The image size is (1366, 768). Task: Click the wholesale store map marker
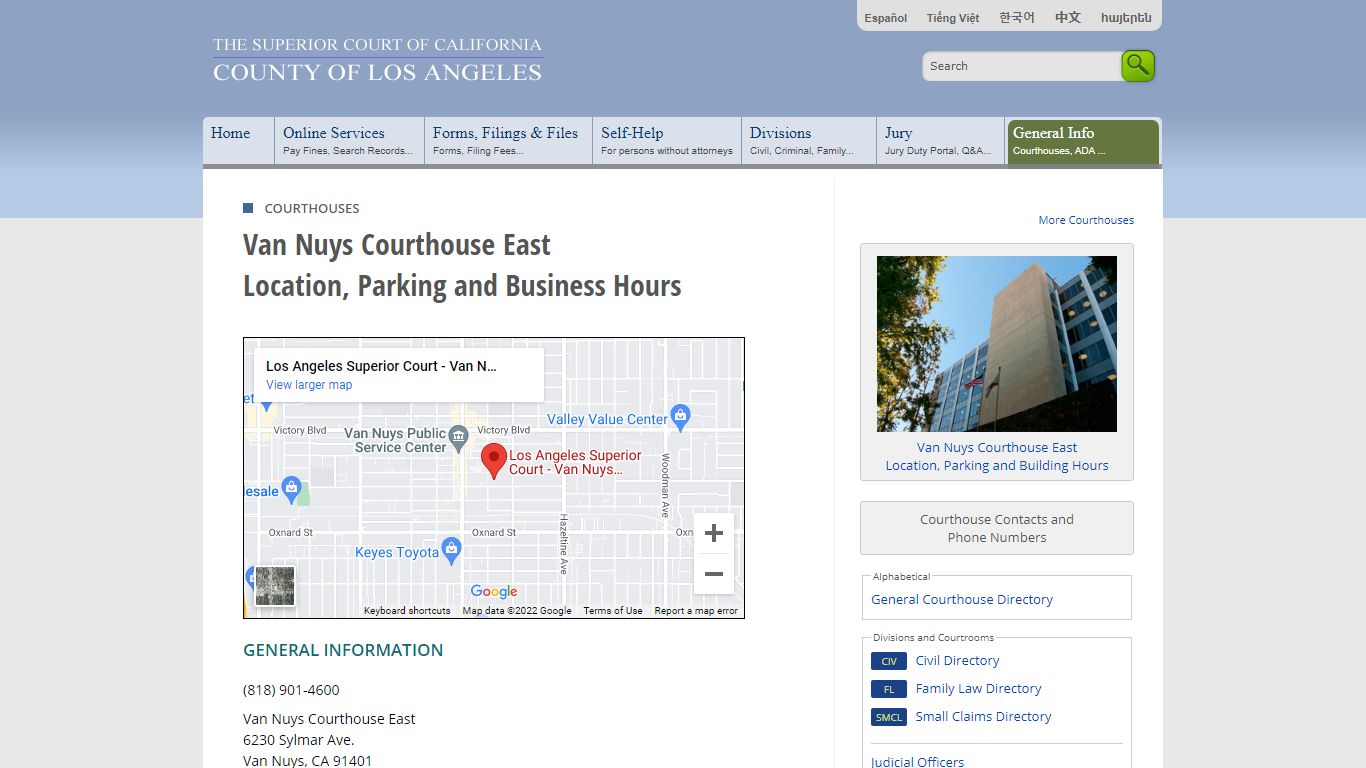pyautogui.click(x=291, y=488)
